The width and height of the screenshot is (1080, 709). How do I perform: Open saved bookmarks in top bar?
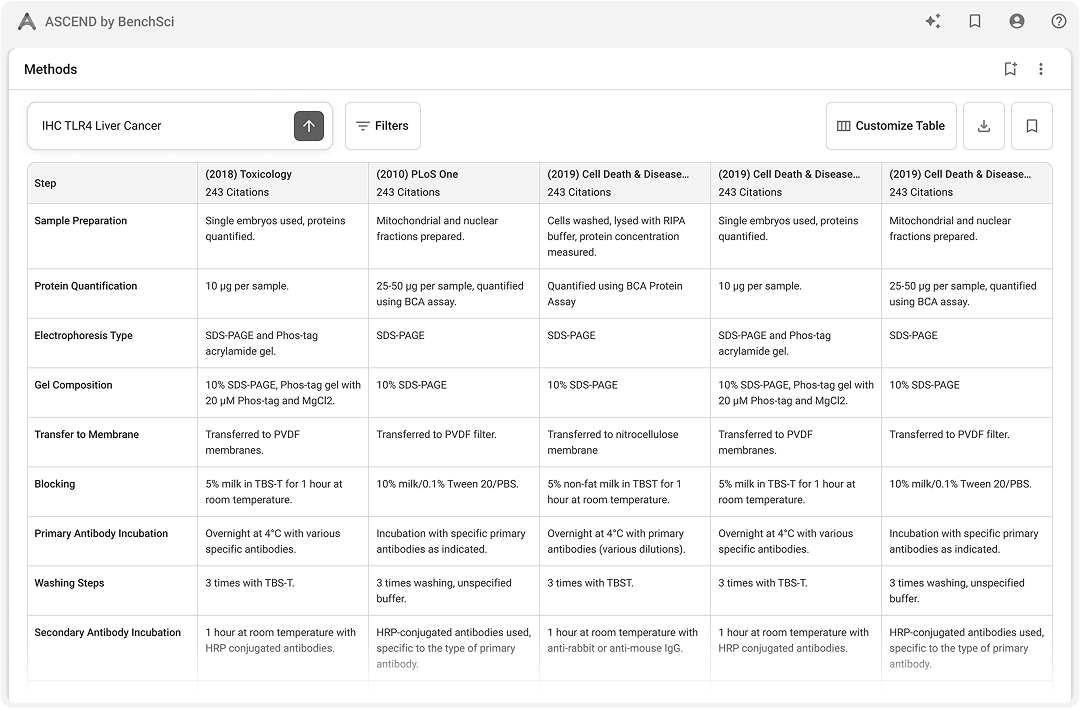click(x=975, y=21)
